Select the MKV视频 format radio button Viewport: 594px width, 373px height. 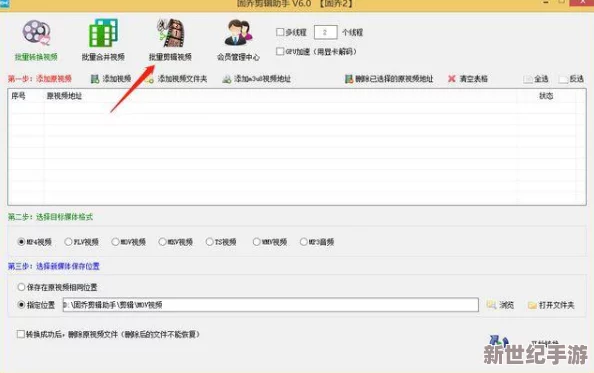pyautogui.click(x=162, y=242)
